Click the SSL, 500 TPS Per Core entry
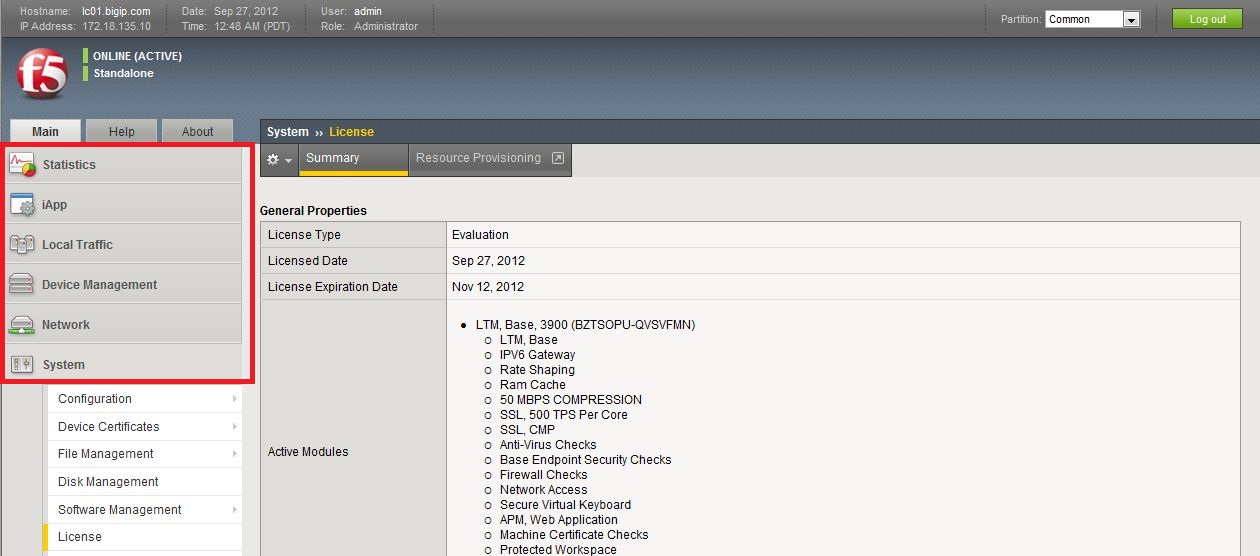Screen dimensions: 1260x556 click(564, 415)
